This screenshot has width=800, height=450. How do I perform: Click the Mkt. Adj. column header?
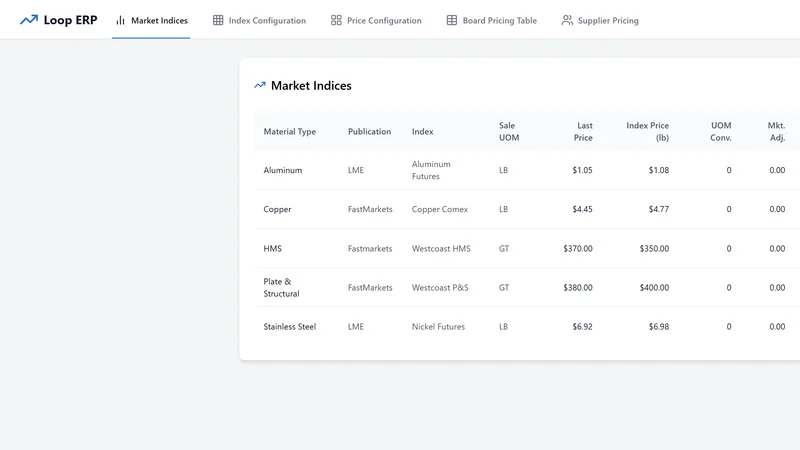click(x=776, y=132)
